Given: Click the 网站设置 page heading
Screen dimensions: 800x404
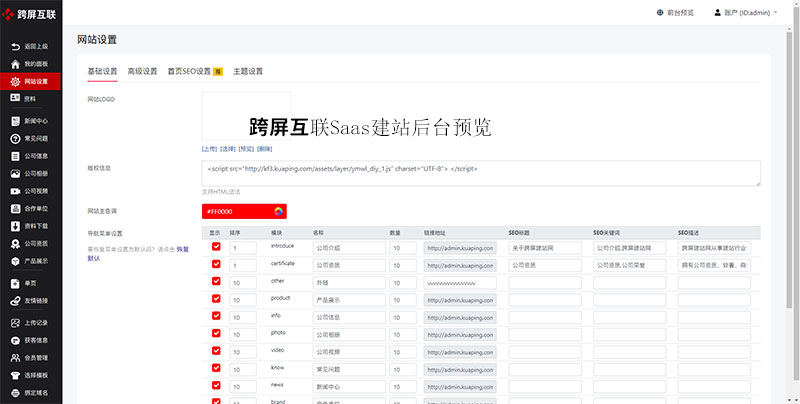Looking at the screenshot, I should tap(97, 40).
